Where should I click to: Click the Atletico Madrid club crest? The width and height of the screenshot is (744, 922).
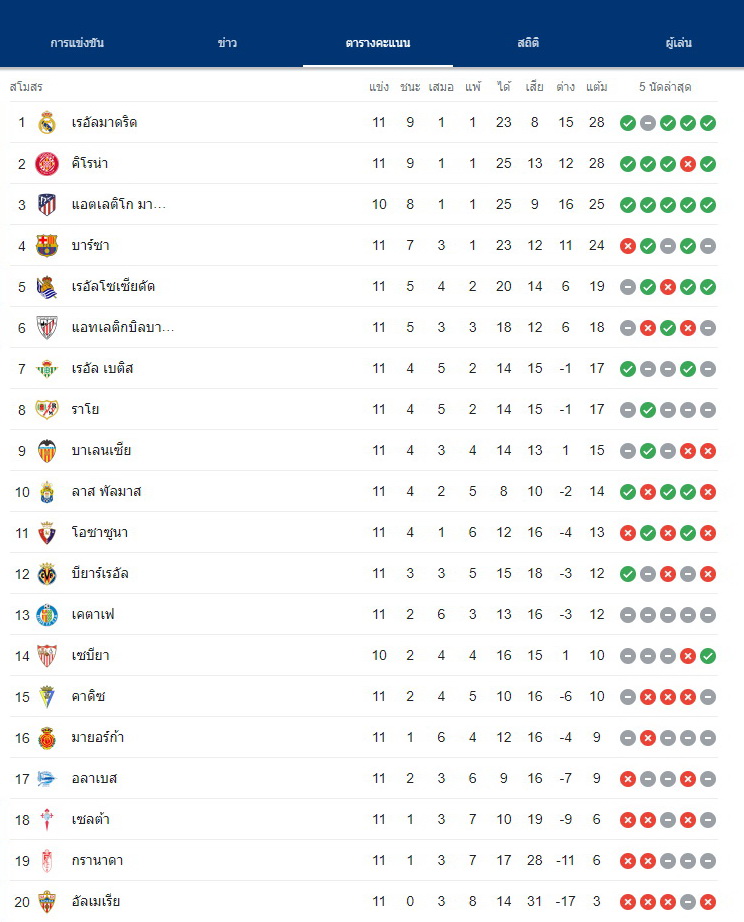(47, 205)
